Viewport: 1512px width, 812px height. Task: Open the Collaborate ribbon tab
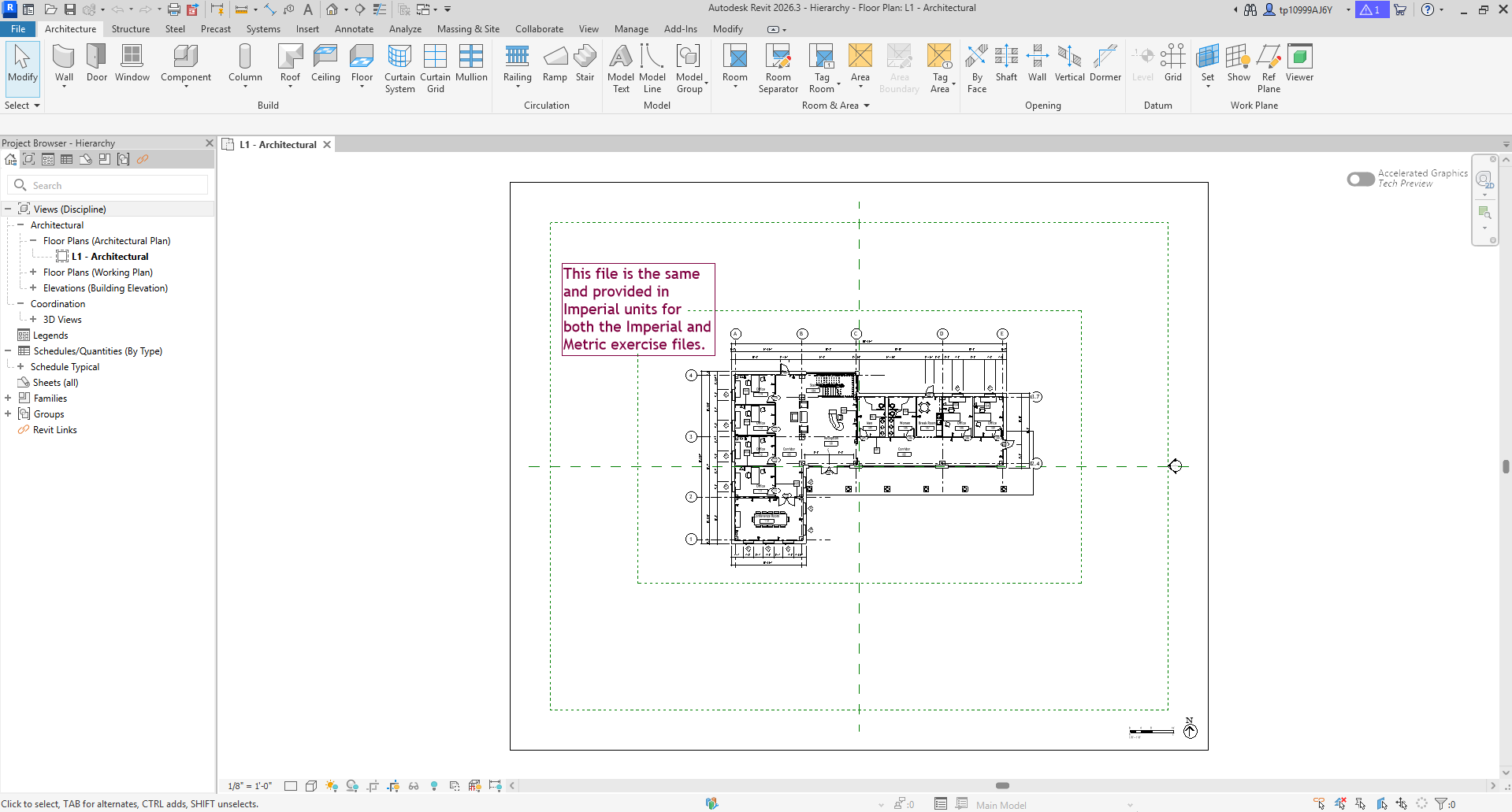pos(539,29)
